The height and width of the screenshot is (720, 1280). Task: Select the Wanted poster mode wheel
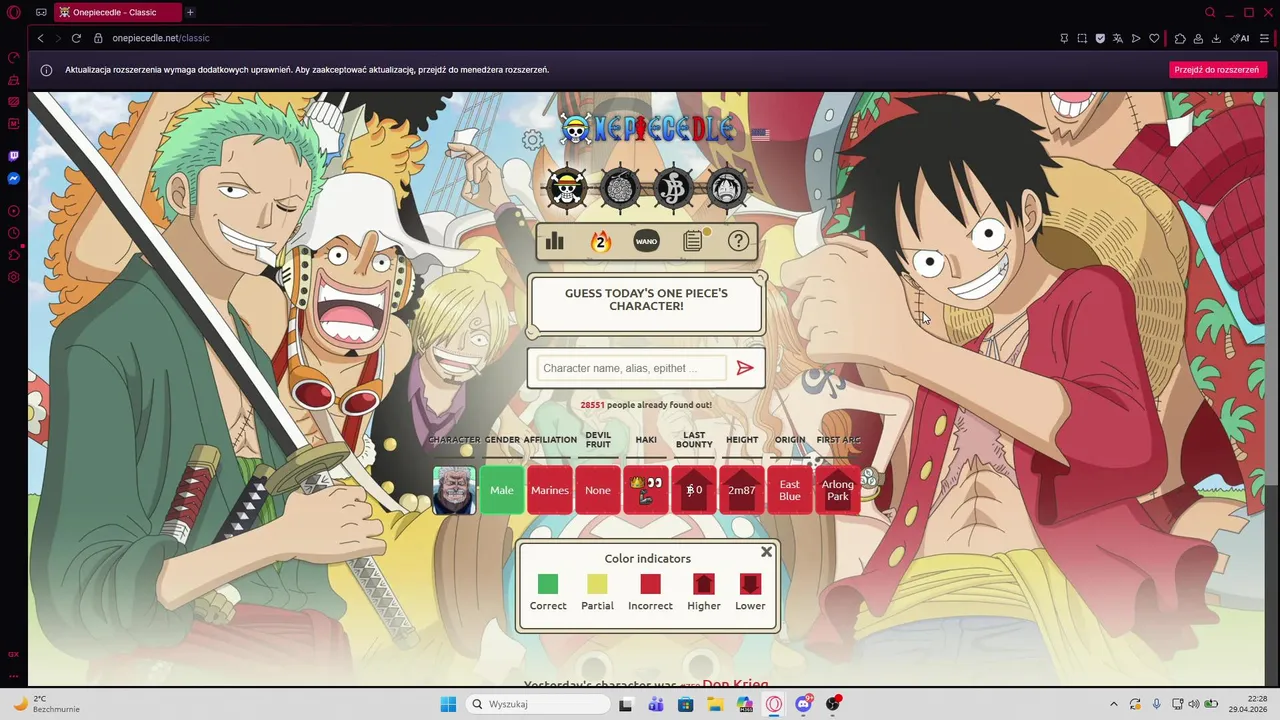[x=674, y=187]
